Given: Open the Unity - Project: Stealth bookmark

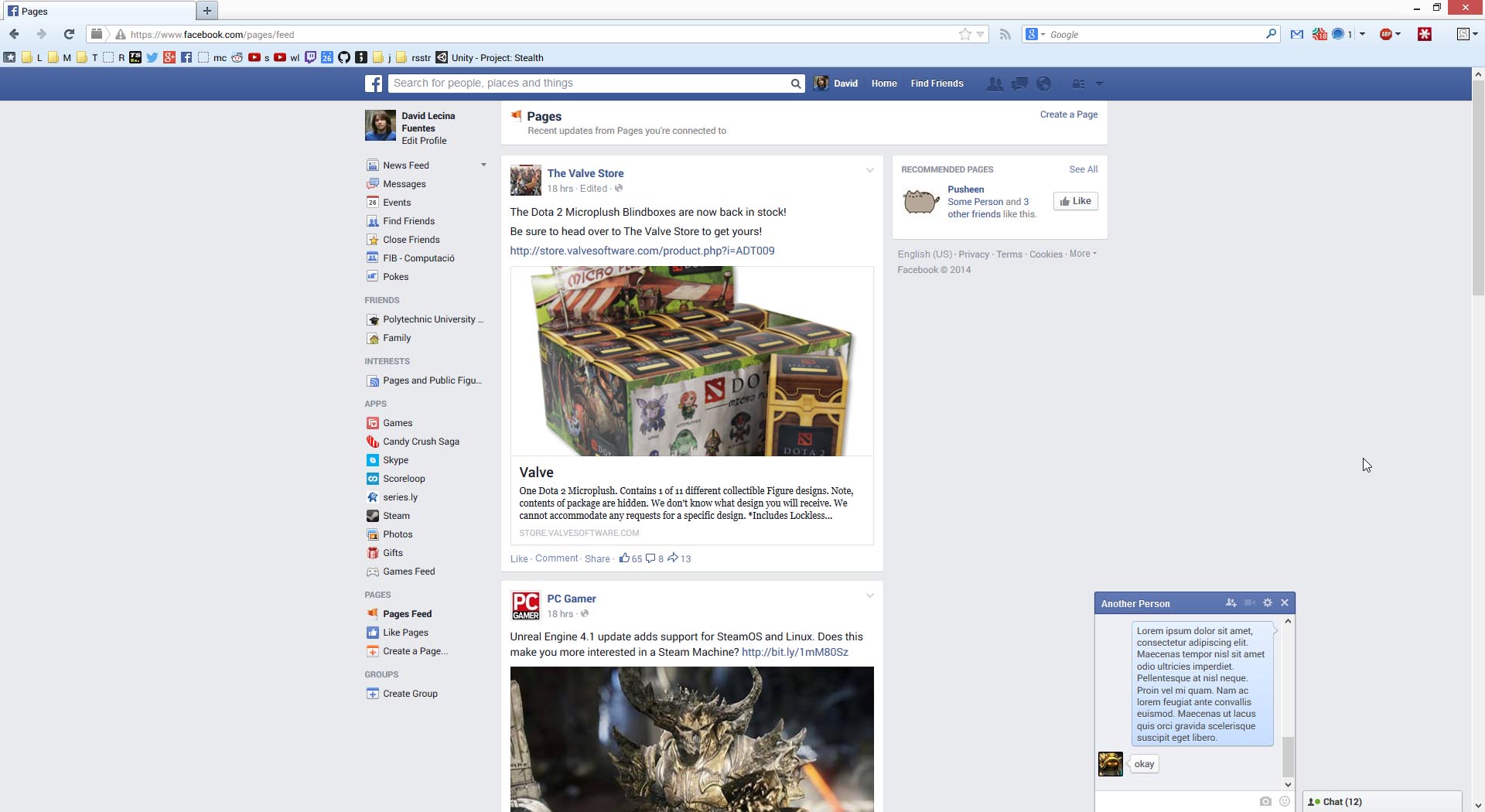Looking at the screenshot, I should click(x=490, y=57).
